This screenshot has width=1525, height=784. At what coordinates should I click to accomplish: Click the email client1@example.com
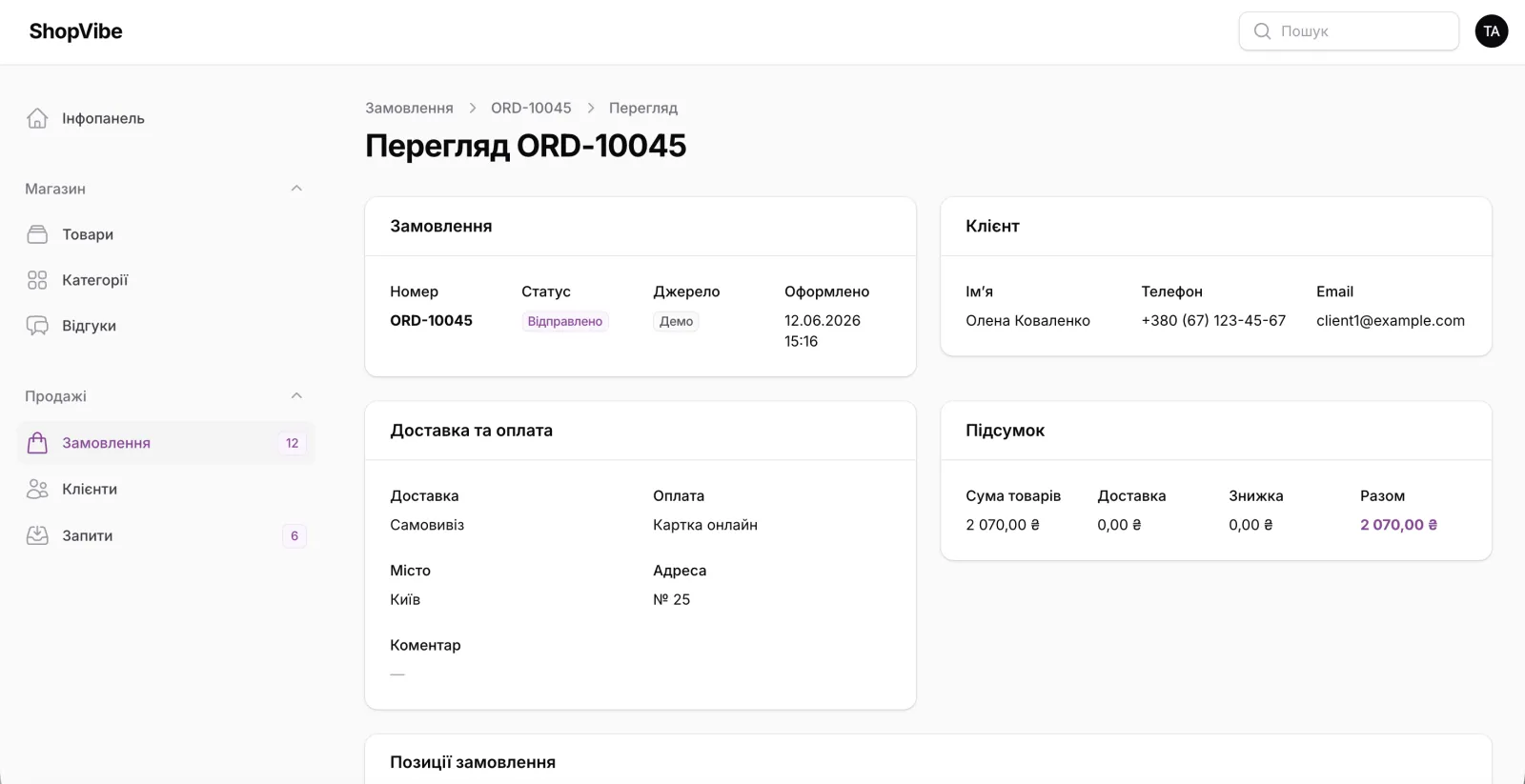click(x=1391, y=320)
